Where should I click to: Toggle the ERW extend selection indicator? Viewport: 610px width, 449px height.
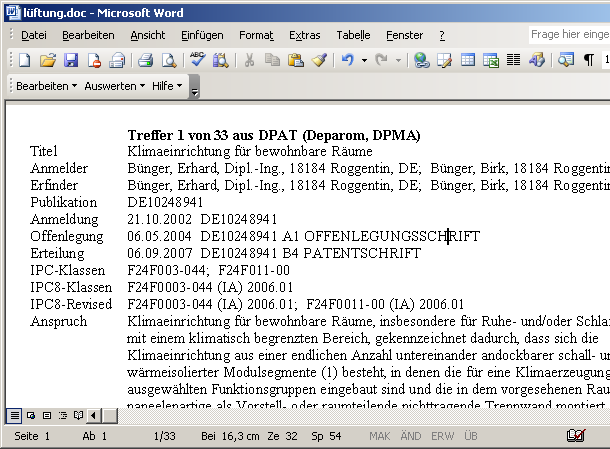click(442, 436)
